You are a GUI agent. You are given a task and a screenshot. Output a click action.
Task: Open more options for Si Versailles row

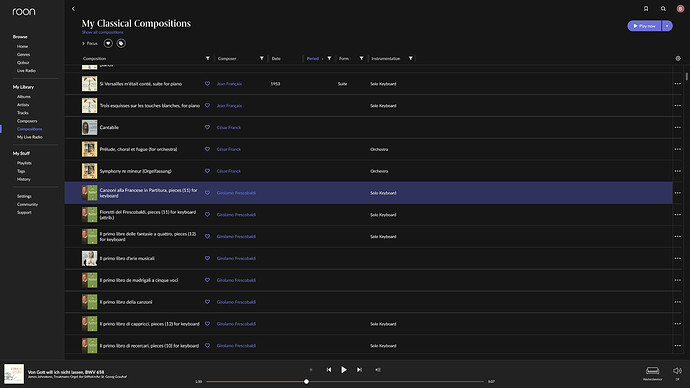(x=678, y=84)
